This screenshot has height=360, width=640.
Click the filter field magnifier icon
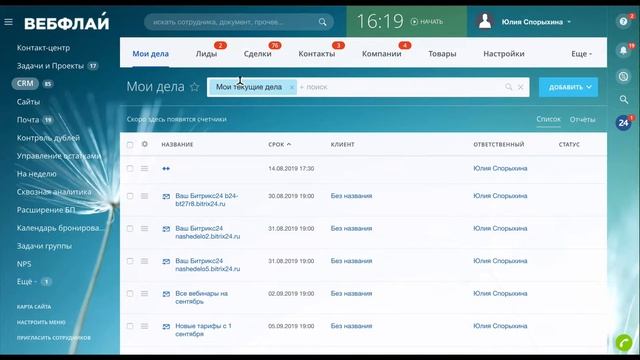pyautogui.click(x=509, y=87)
